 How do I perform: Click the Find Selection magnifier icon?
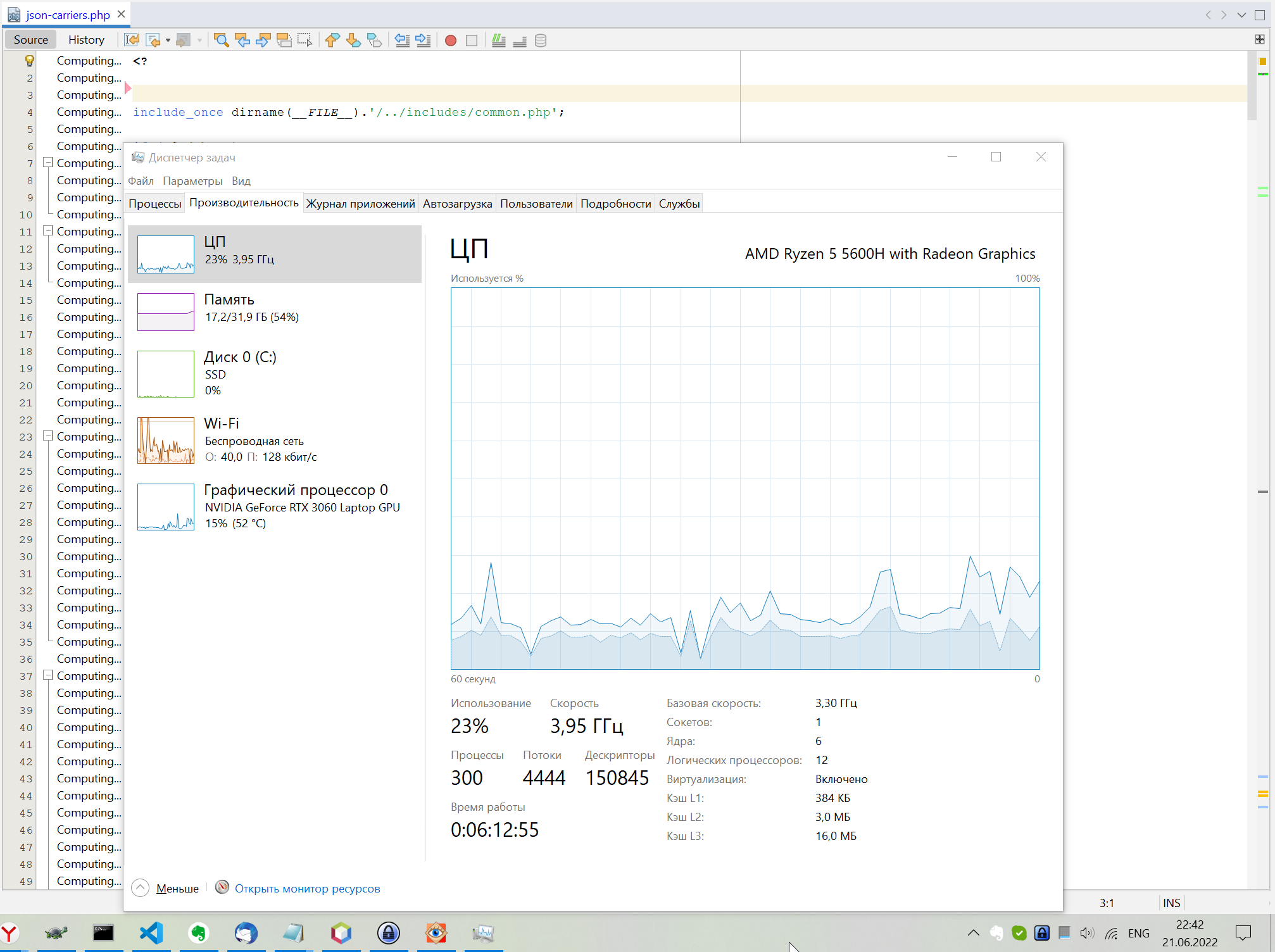tap(221, 40)
